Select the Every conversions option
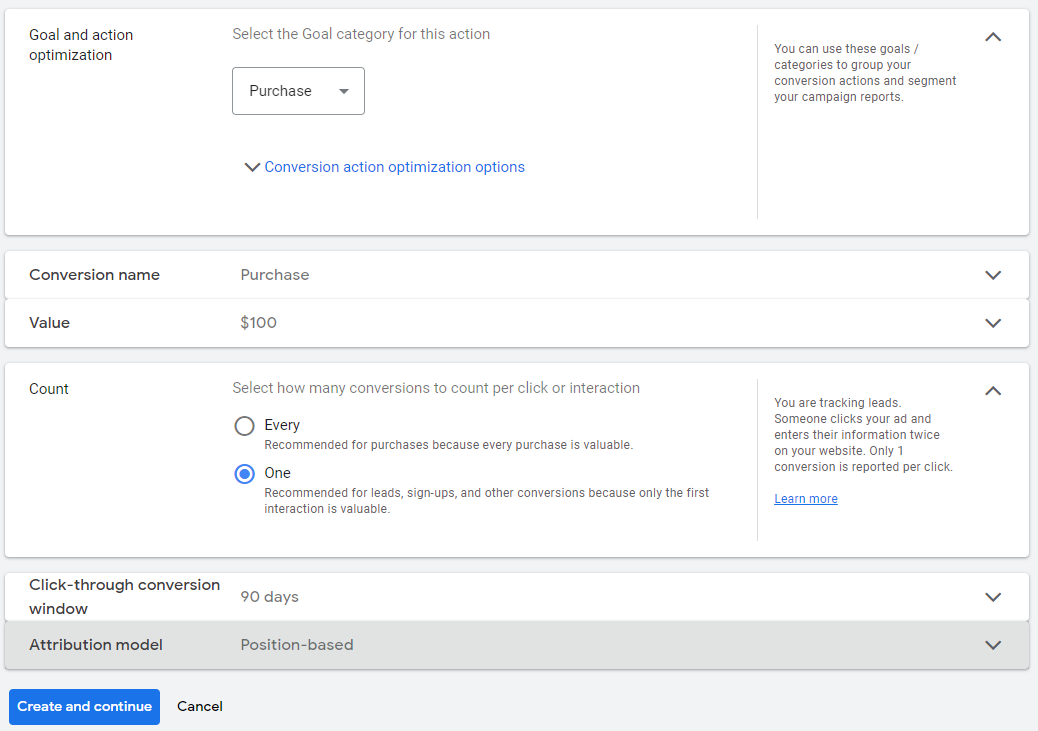 click(244, 425)
